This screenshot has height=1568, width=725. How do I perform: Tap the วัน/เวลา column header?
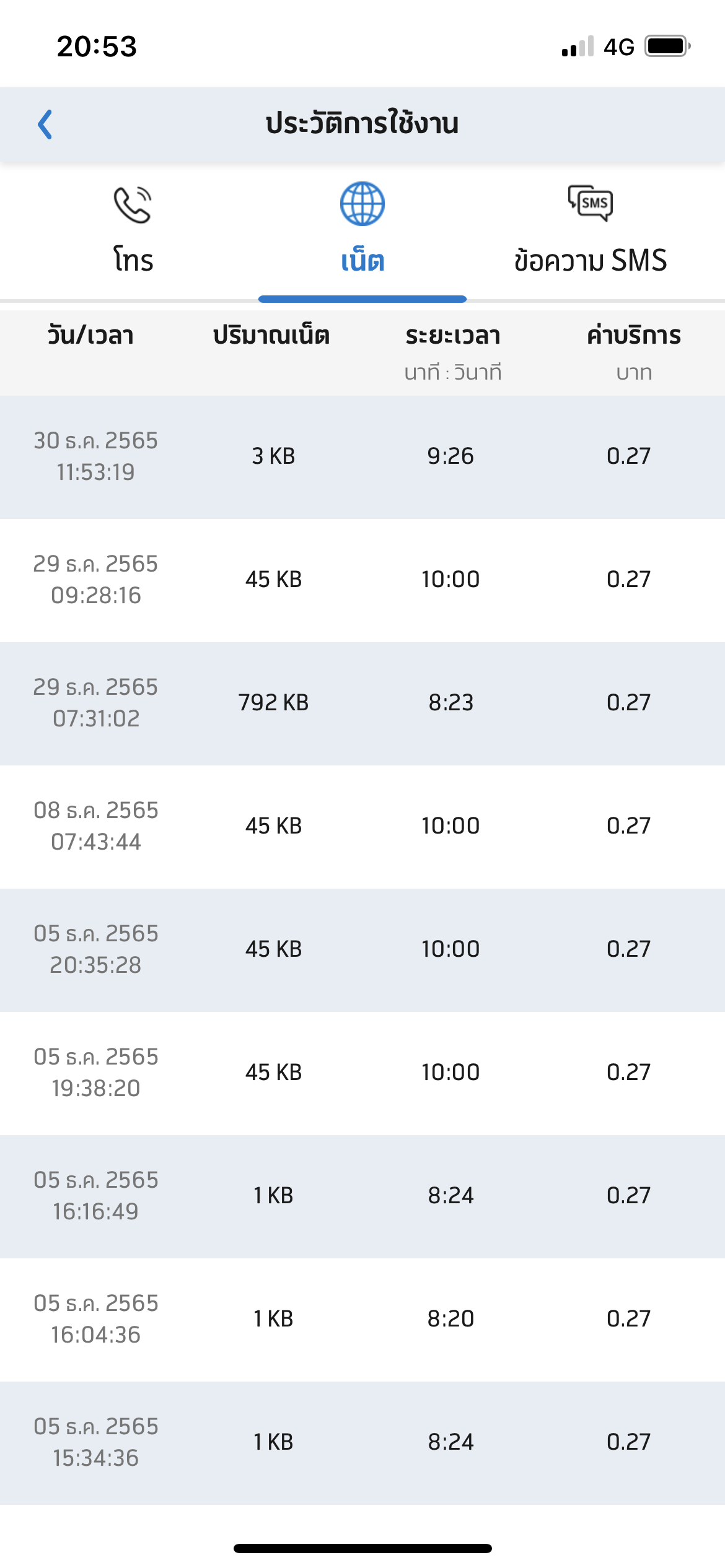90,336
